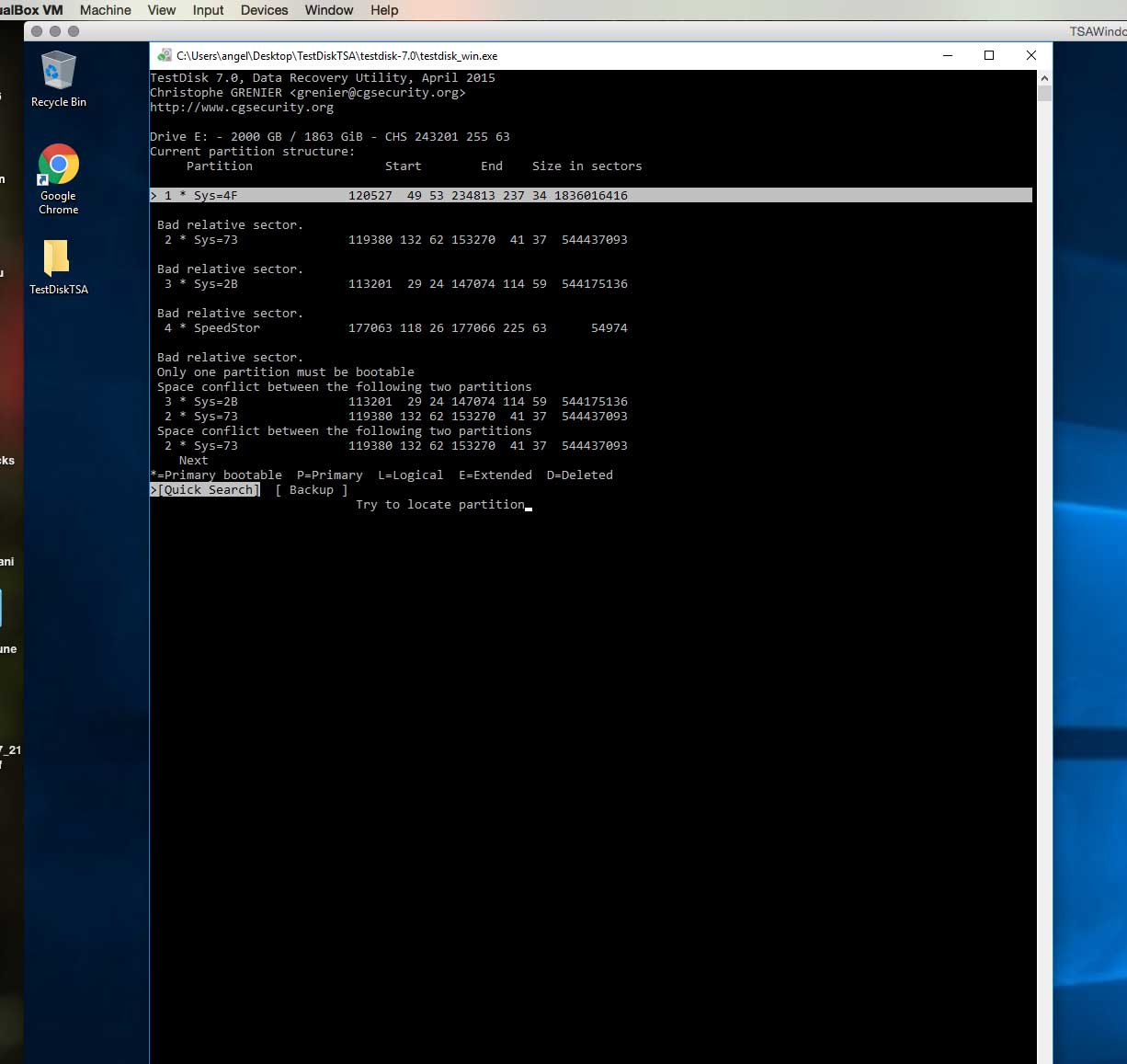Maximize the testdisk_win.exe console window
The height and width of the screenshot is (1064, 1127).
tap(989, 55)
